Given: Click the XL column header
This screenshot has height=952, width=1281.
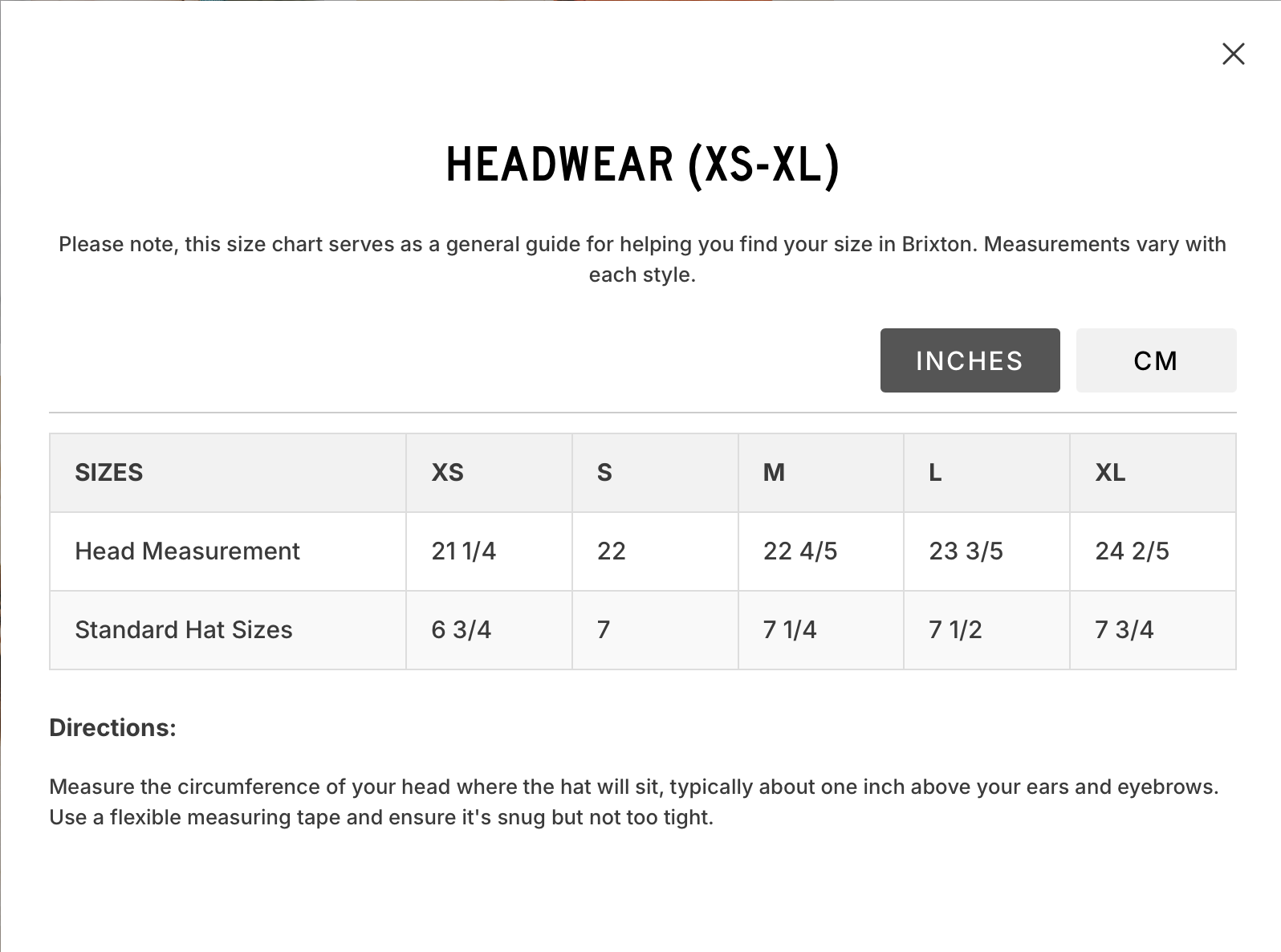Looking at the screenshot, I should [1110, 473].
